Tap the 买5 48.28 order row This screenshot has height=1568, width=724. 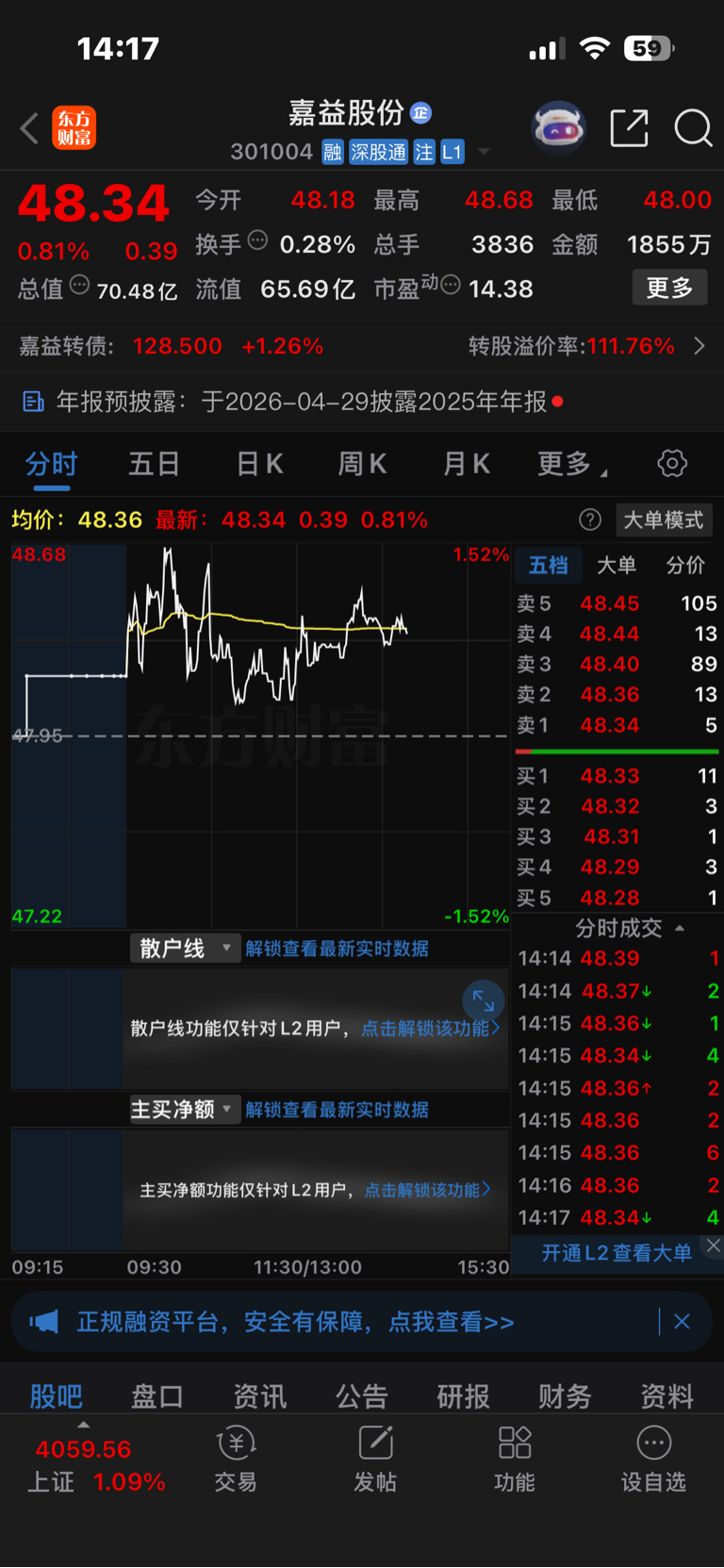coord(617,898)
